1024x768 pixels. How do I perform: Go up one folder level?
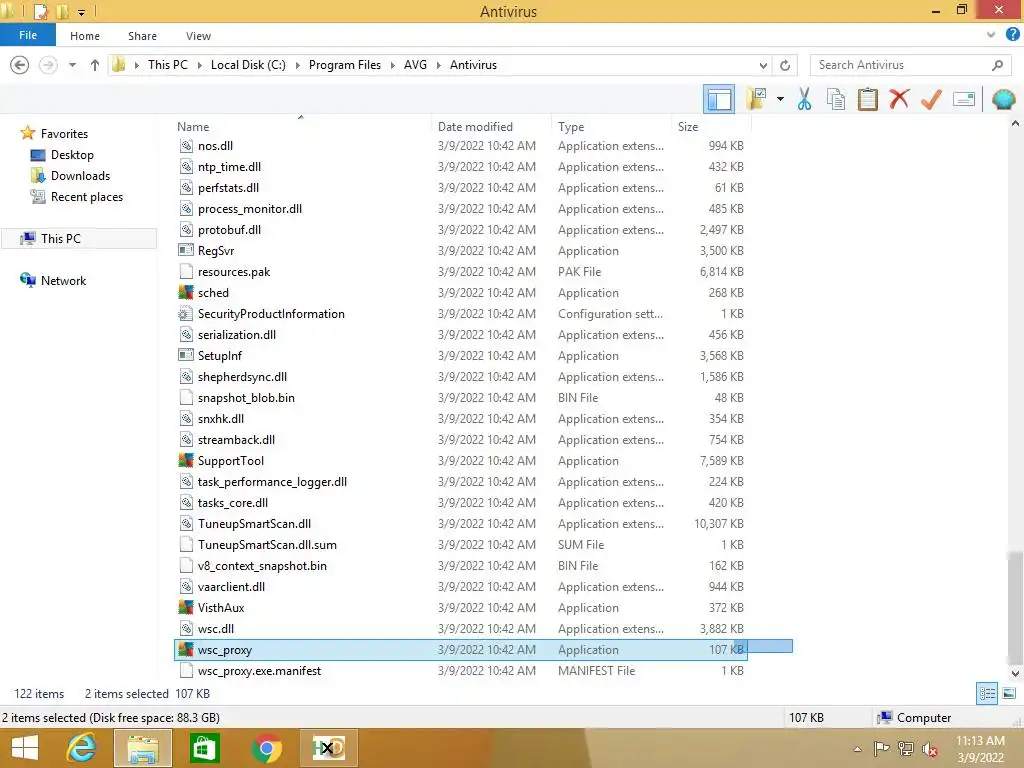tap(95, 65)
